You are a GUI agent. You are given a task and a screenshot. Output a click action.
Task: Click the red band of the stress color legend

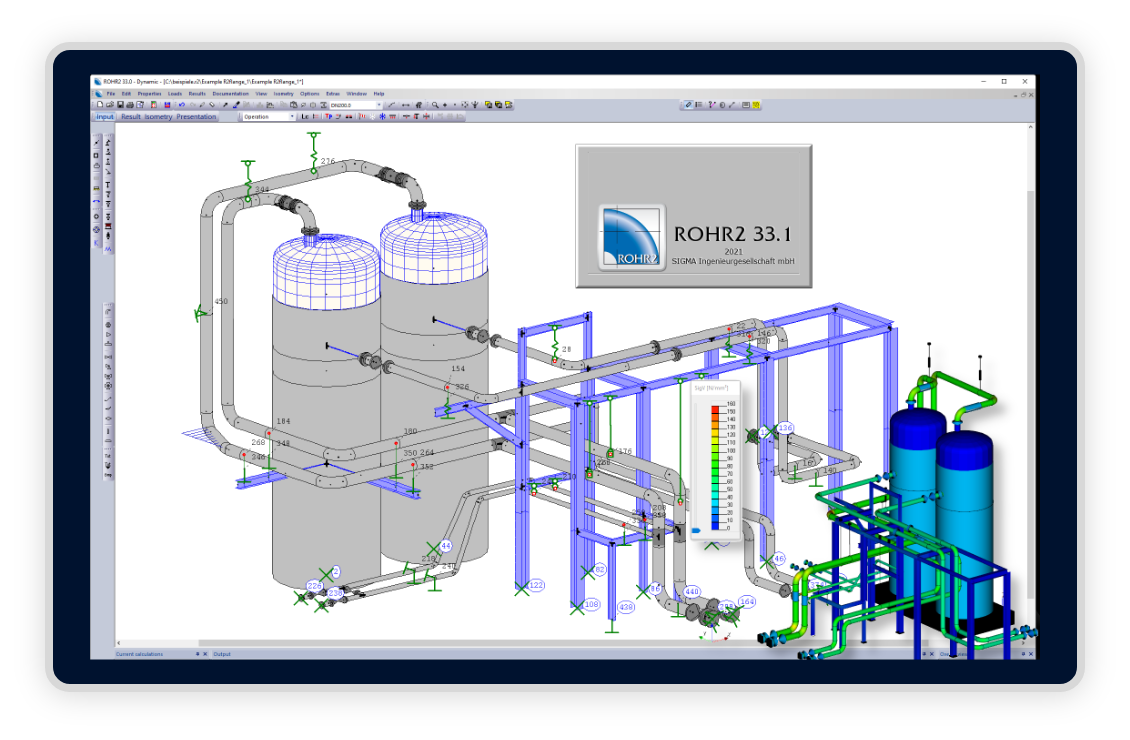[715, 409]
